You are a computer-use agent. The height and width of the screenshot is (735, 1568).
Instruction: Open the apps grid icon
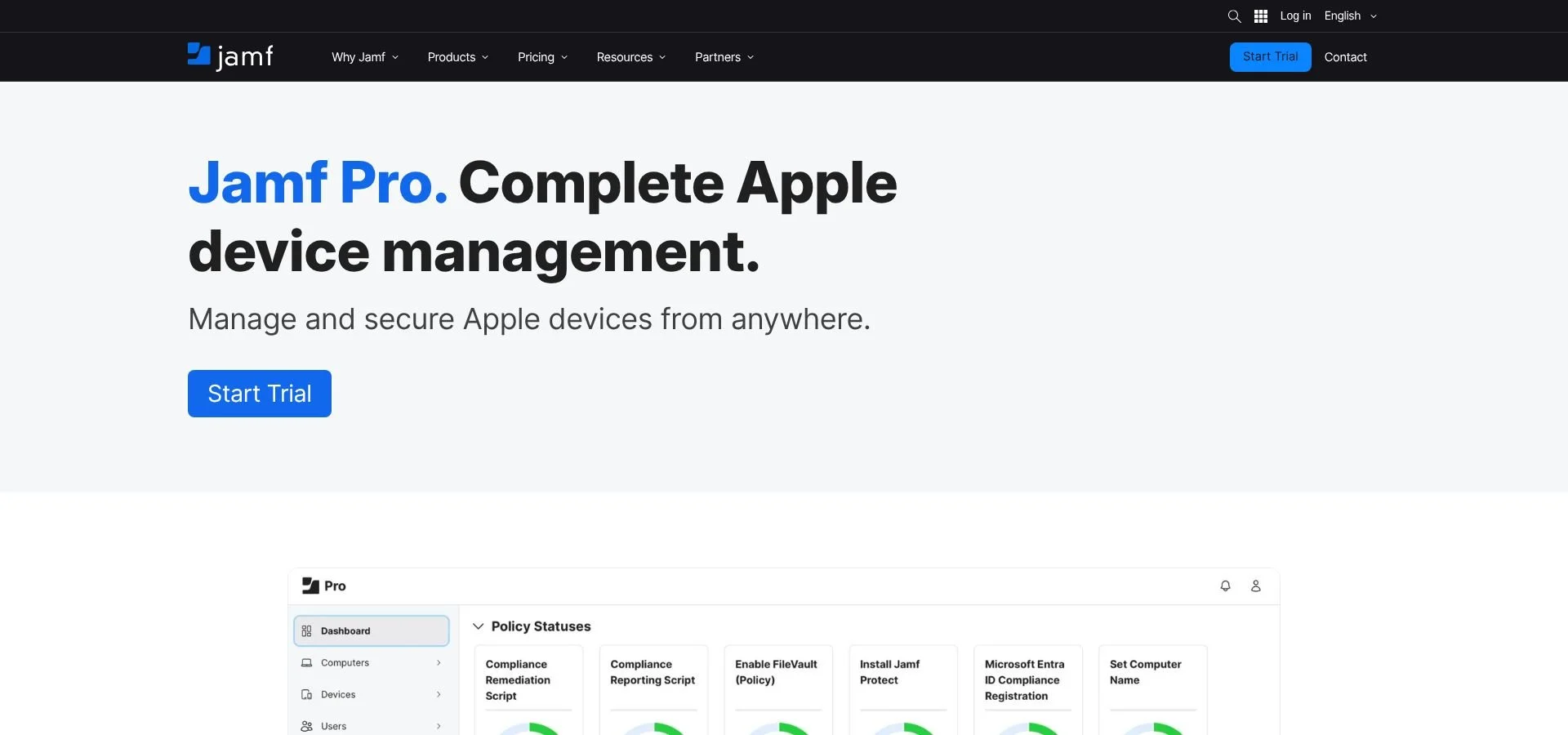click(x=1261, y=16)
